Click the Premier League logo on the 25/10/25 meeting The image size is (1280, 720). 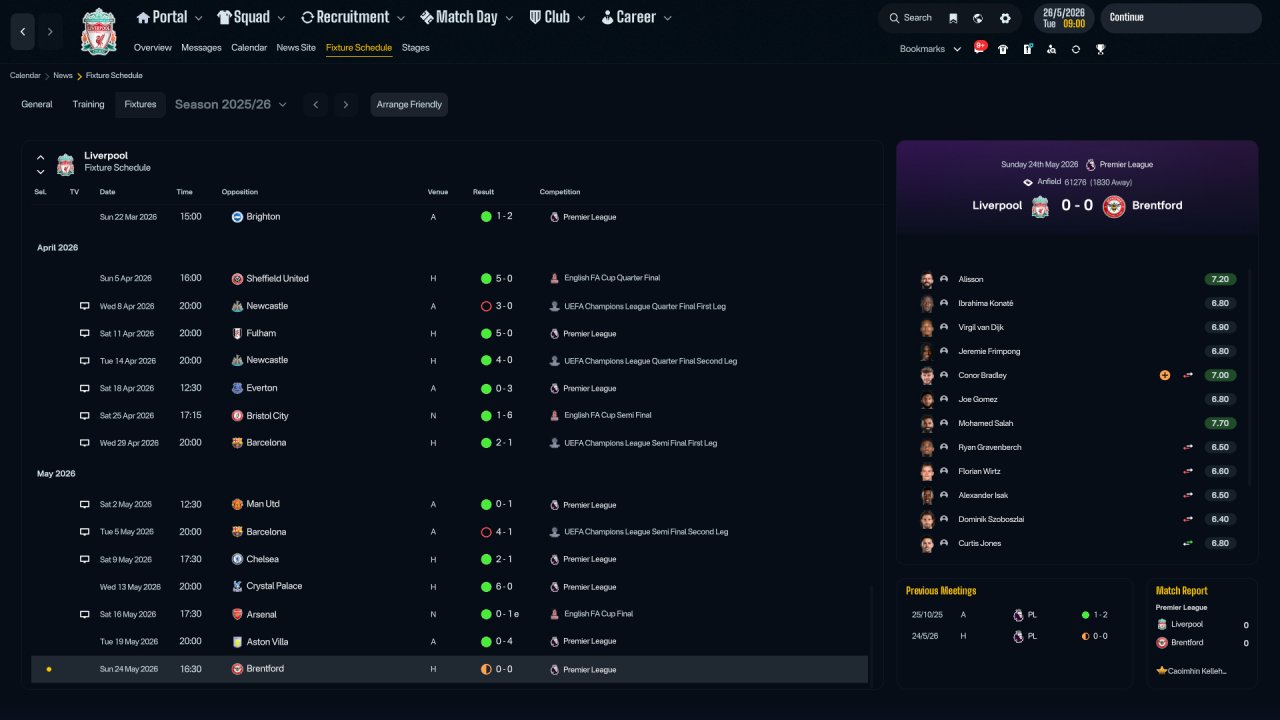click(x=1018, y=615)
